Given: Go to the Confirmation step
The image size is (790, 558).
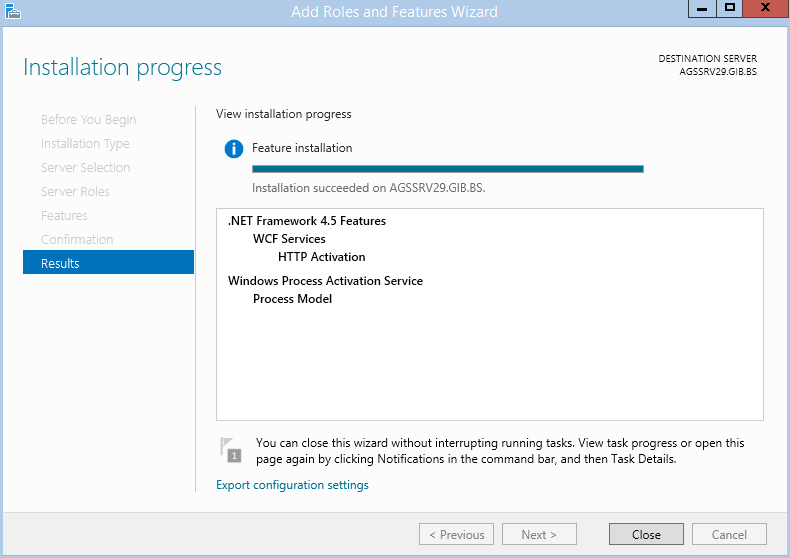Looking at the screenshot, I should (x=77, y=239).
